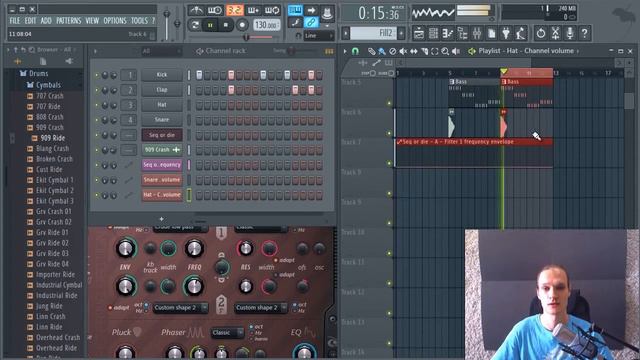Open the VIEW menu
Screen dimensions: 640x360
[92, 21]
